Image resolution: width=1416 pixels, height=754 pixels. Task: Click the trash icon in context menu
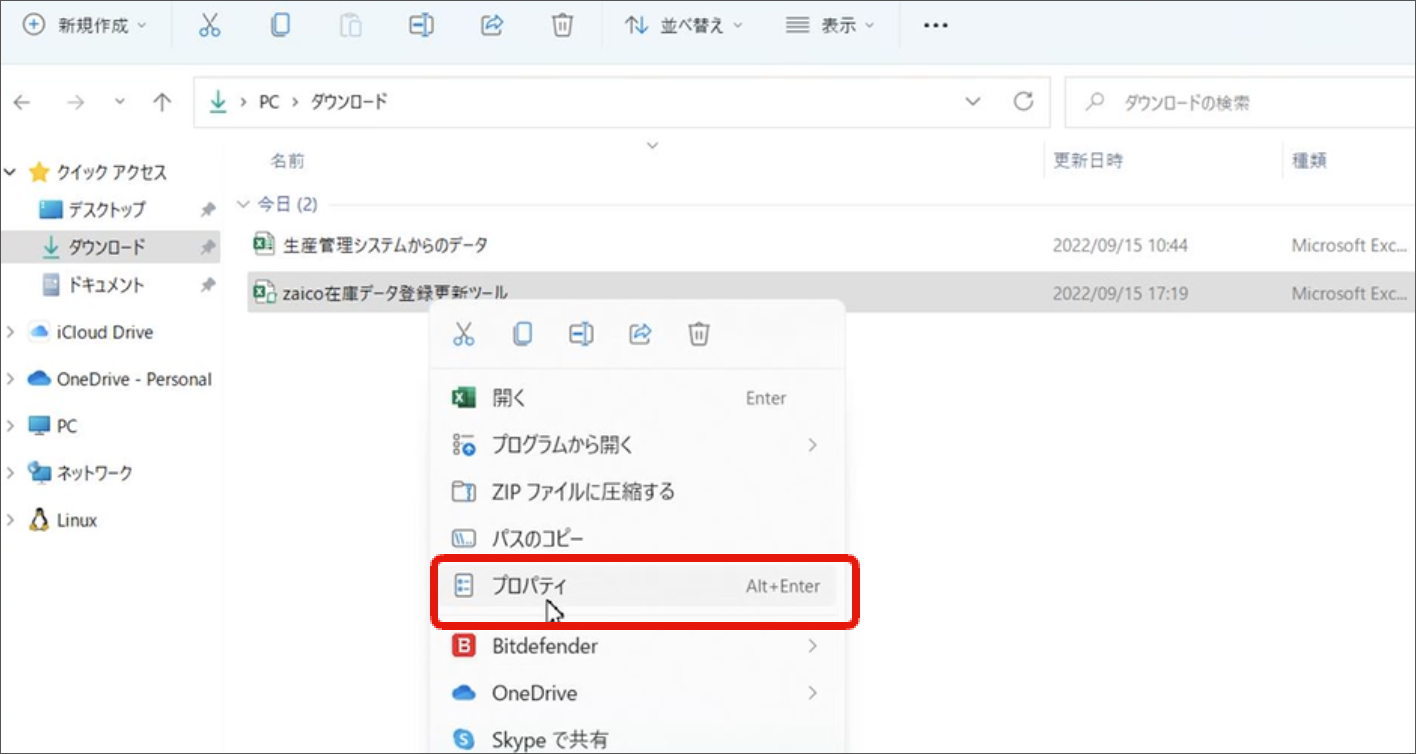699,334
